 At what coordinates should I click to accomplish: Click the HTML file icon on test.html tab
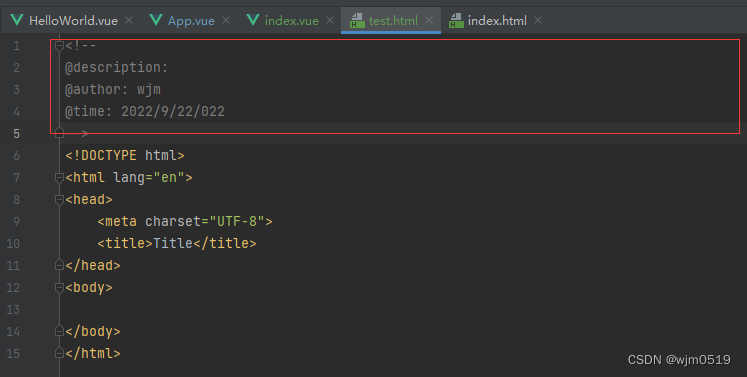pos(357,20)
